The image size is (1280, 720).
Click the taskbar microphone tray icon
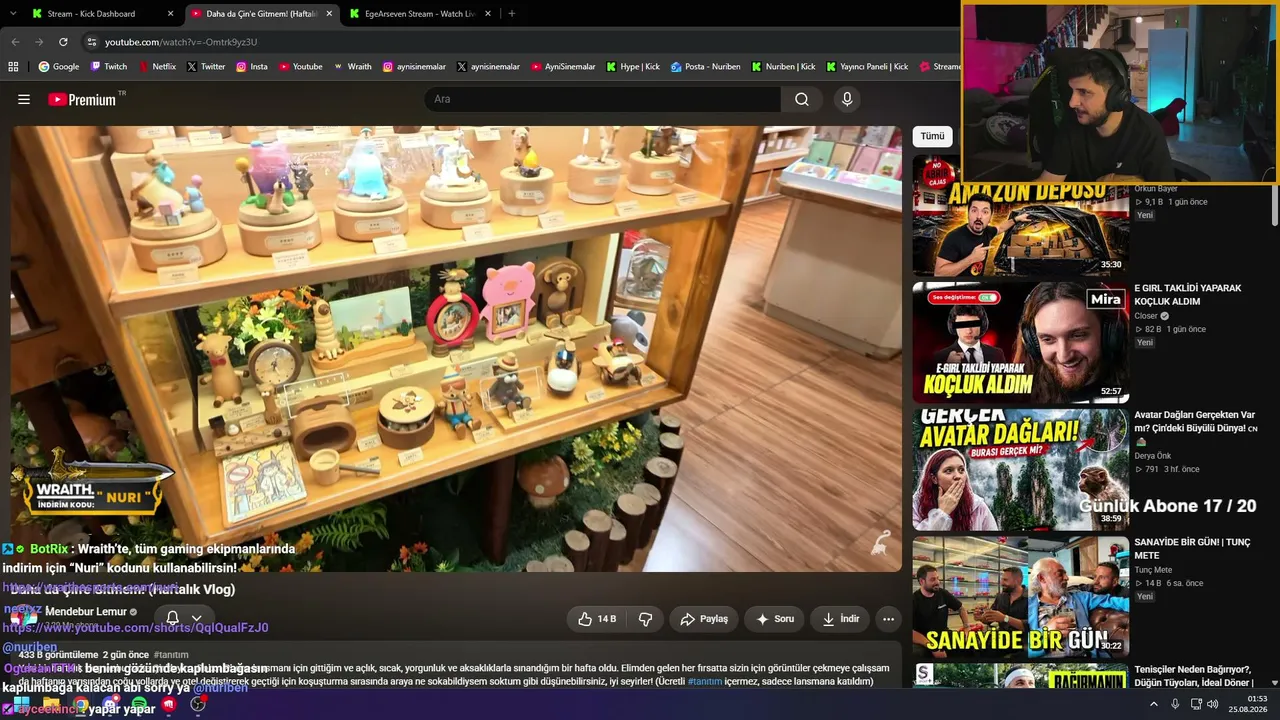1175,704
